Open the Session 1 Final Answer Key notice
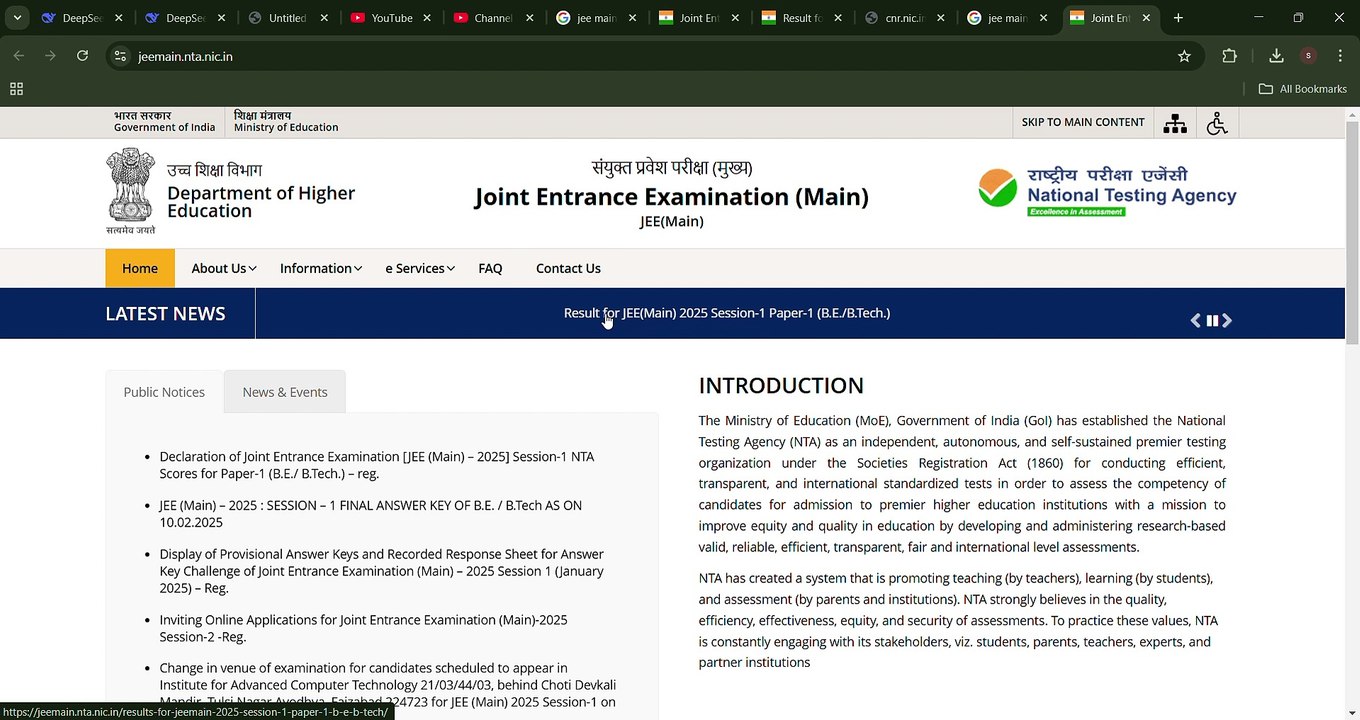Screen dimensions: 1360x720 (371, 514)
